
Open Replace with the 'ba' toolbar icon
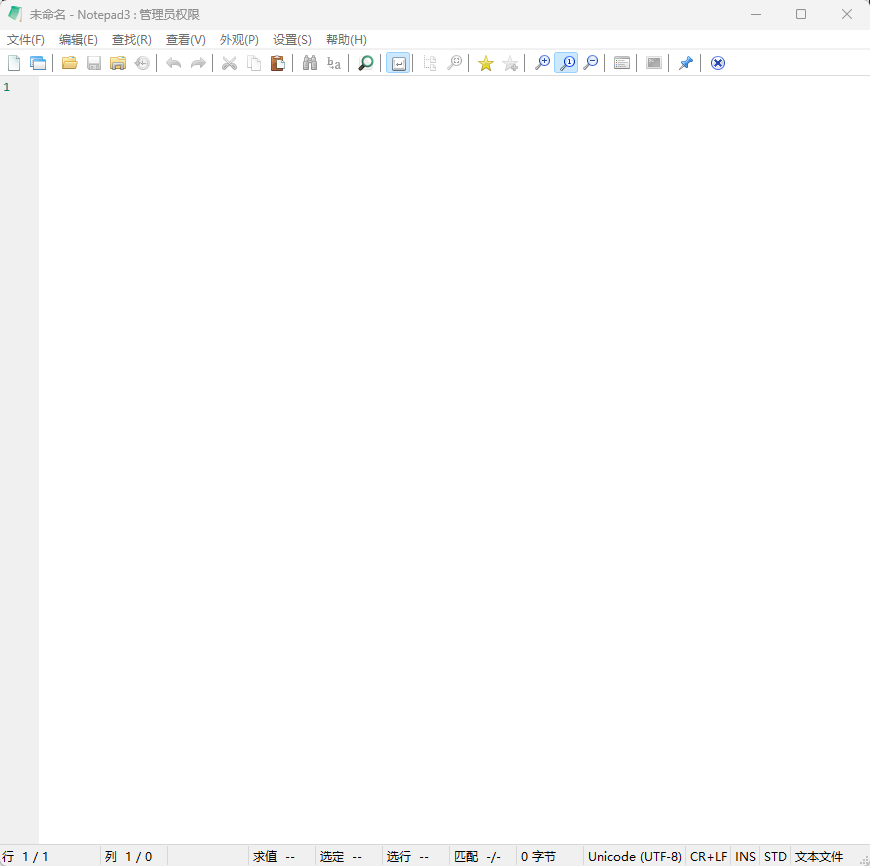coord(333,62)
